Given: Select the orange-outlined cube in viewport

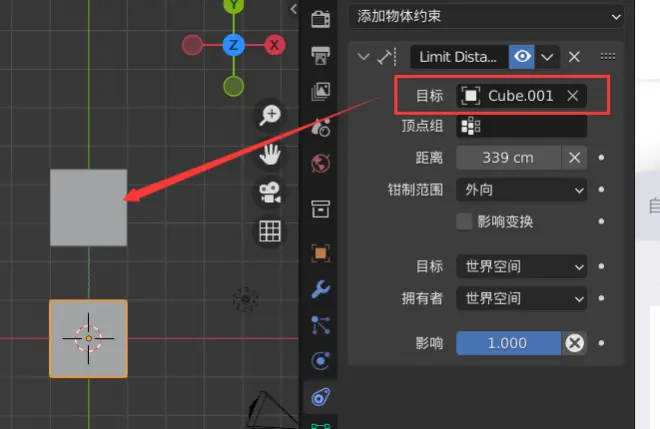Looking at the screenshot, I should pos(88,338).
